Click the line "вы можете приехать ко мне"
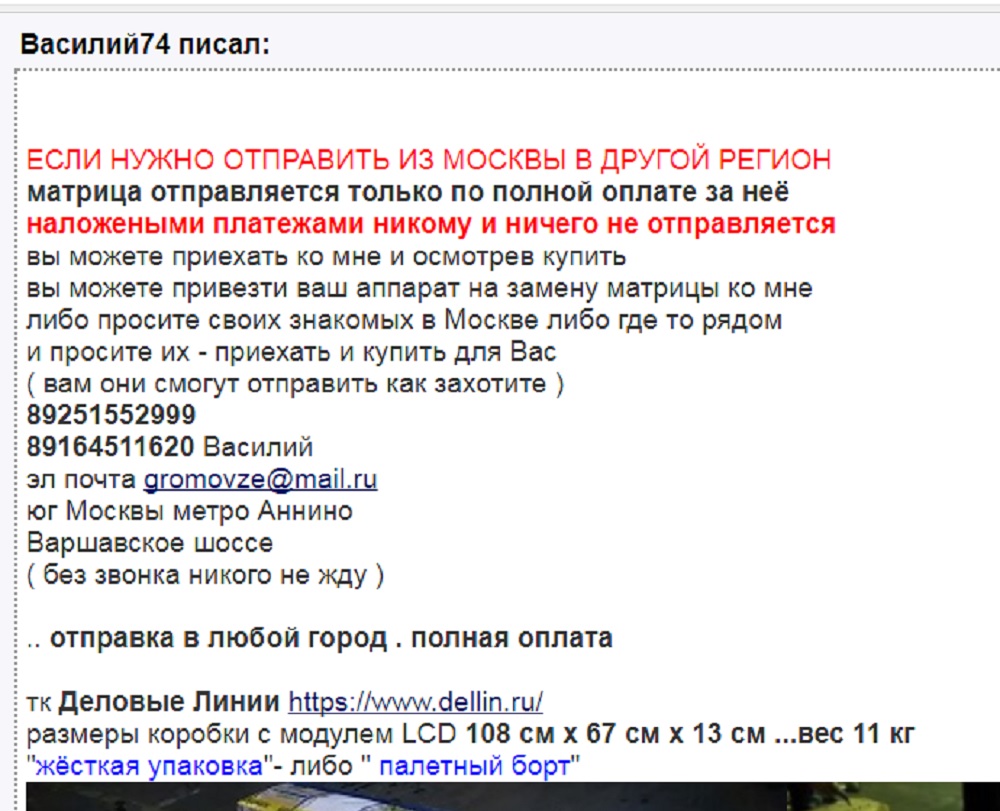 point(326,256)
